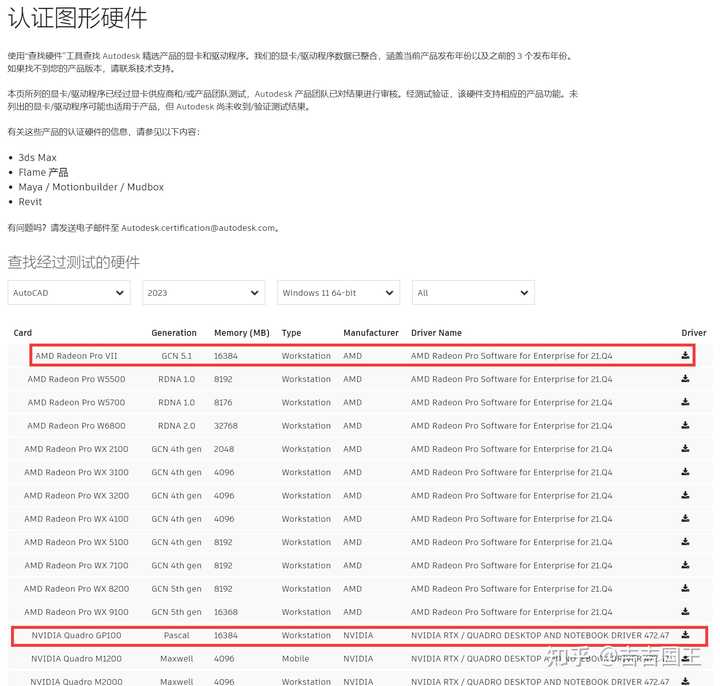Download driver for AMD Radeon Pro WX 5100
This screenshot has height=686, width=720.
[685, 542]
